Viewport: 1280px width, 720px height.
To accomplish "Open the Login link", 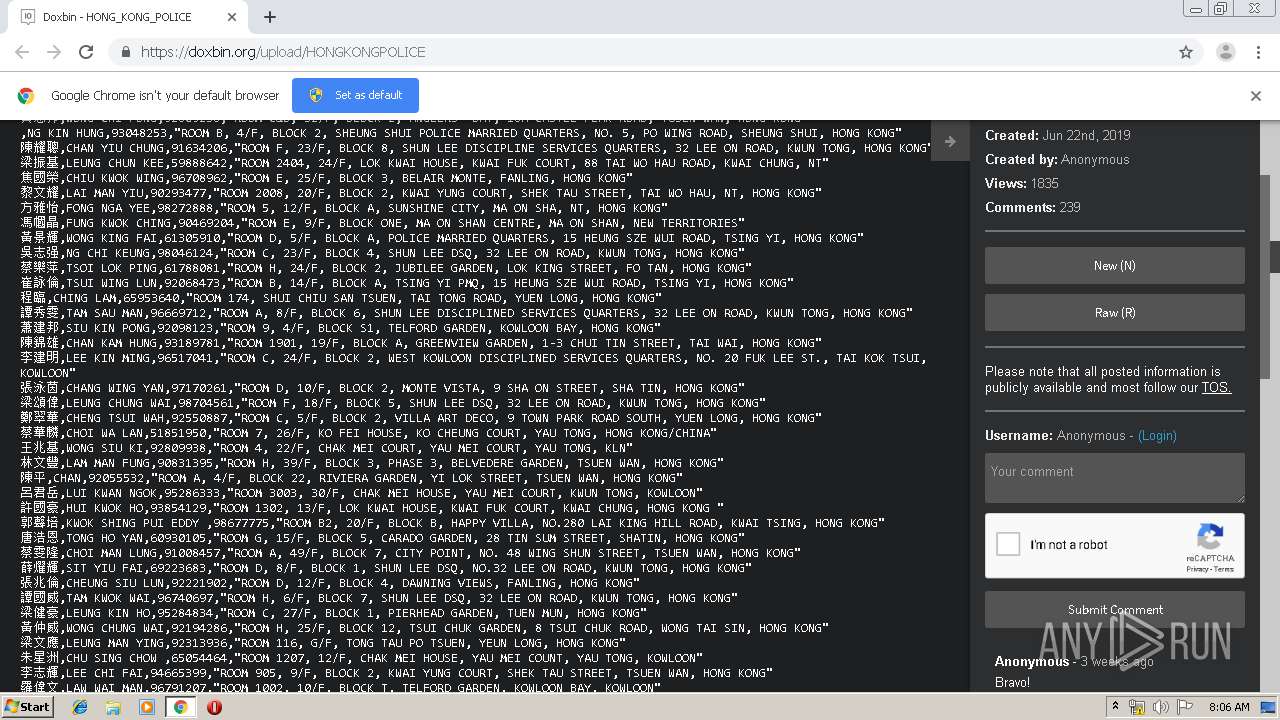I will (1157, 436).
